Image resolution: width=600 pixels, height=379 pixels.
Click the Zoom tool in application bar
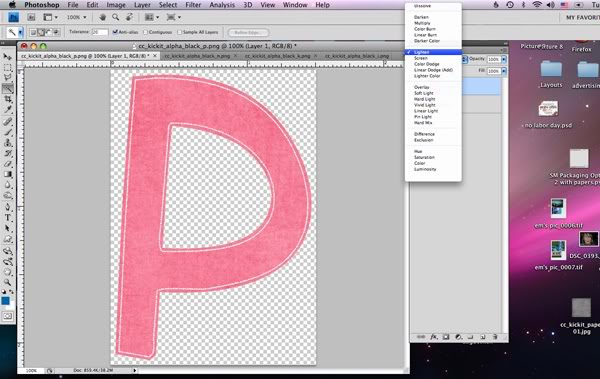pos(115,17)
